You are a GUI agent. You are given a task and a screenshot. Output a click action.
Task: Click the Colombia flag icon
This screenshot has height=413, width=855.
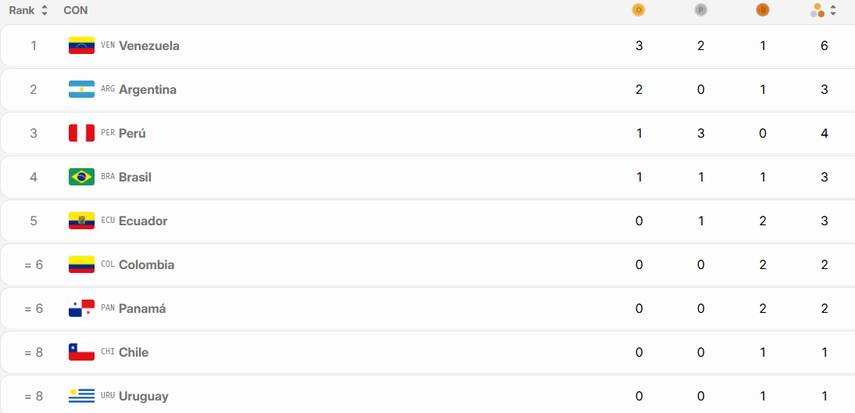[81, 265]
